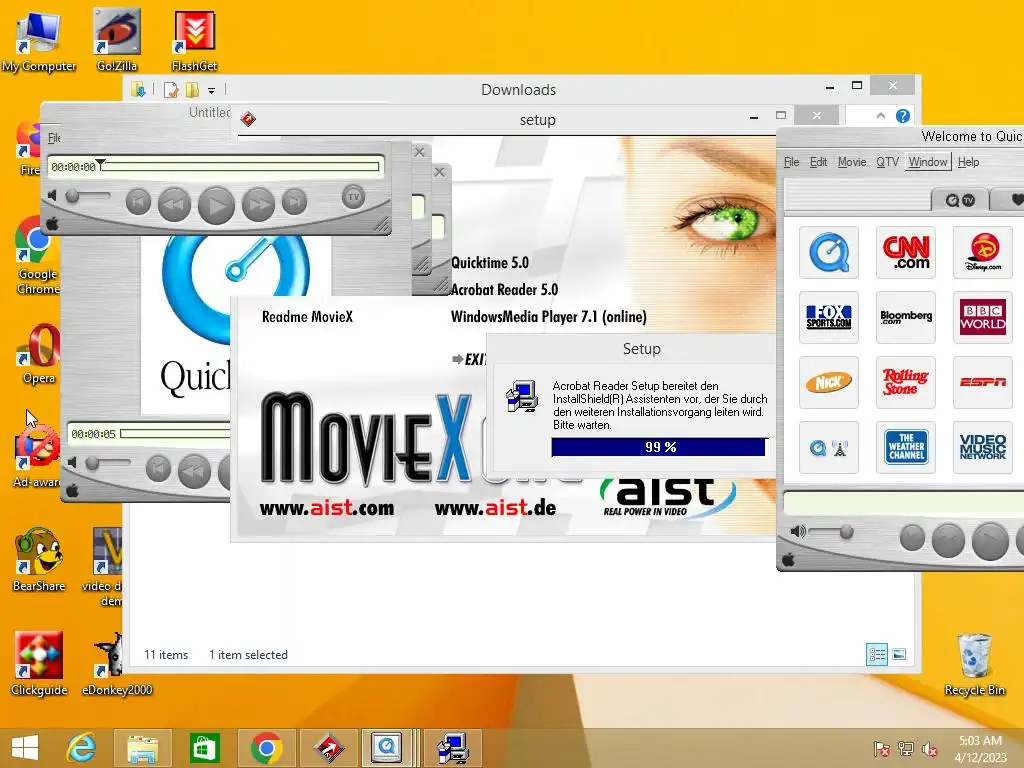
Task: Click speaker icon in Welcome to QuickTime window
Action: pos(798,532)
